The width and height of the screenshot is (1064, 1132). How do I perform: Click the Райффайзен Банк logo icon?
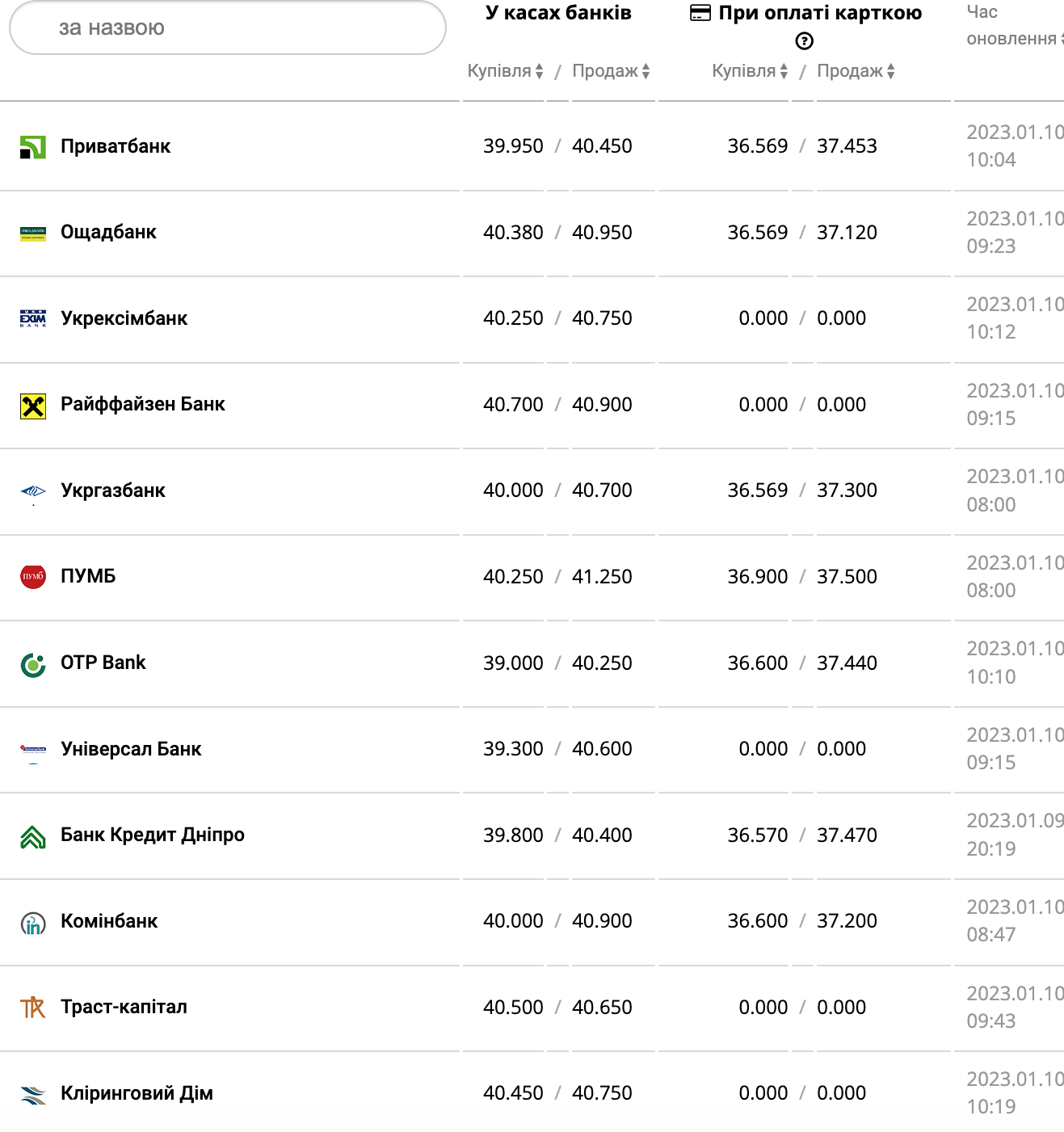(32, 406)
